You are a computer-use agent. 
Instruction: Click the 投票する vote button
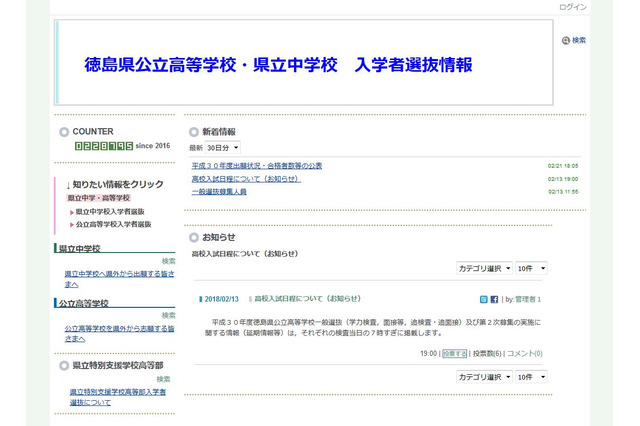pyautogui.click(x=454, y=353)
